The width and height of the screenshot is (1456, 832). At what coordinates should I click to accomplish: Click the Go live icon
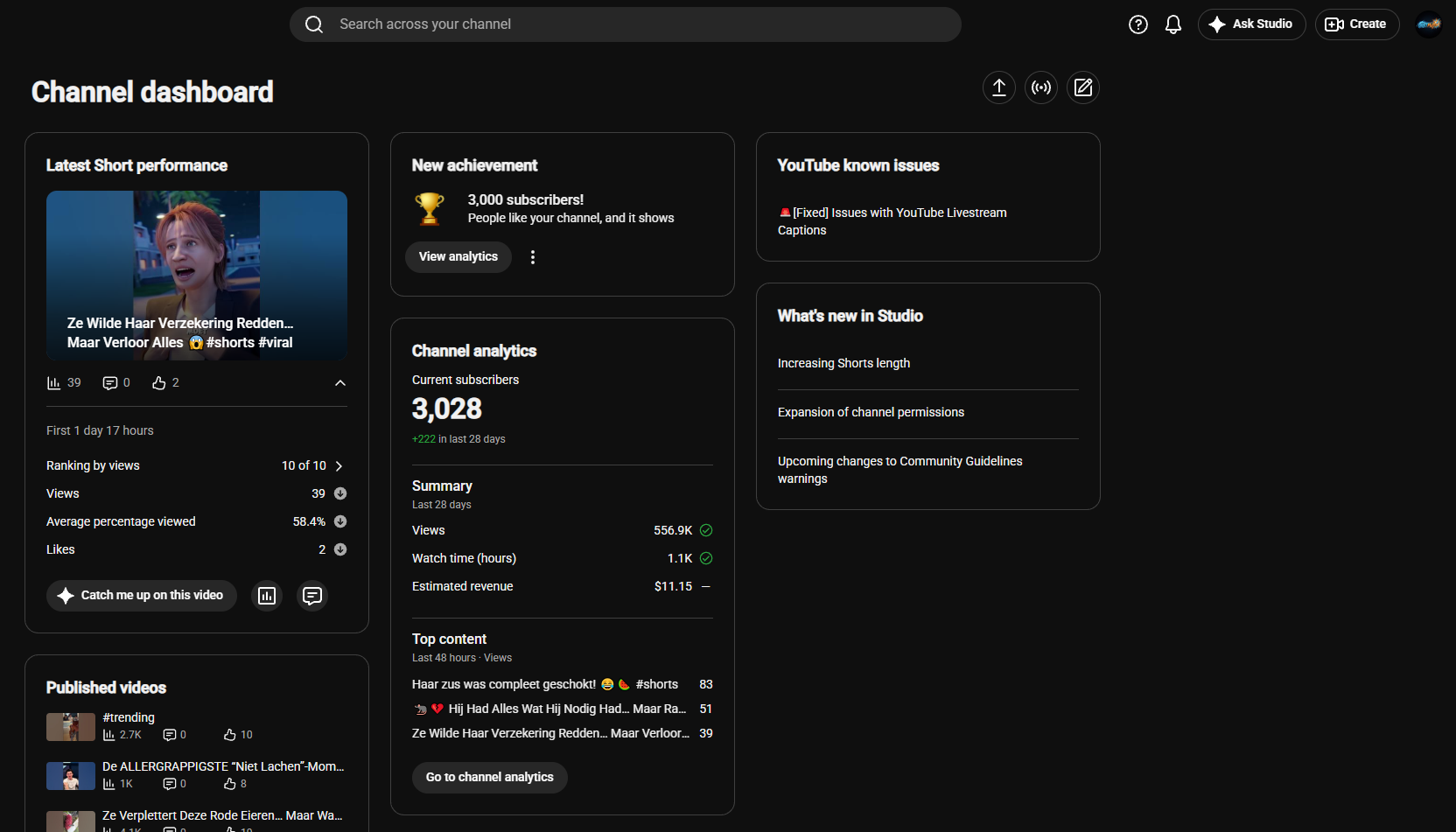1041,87
